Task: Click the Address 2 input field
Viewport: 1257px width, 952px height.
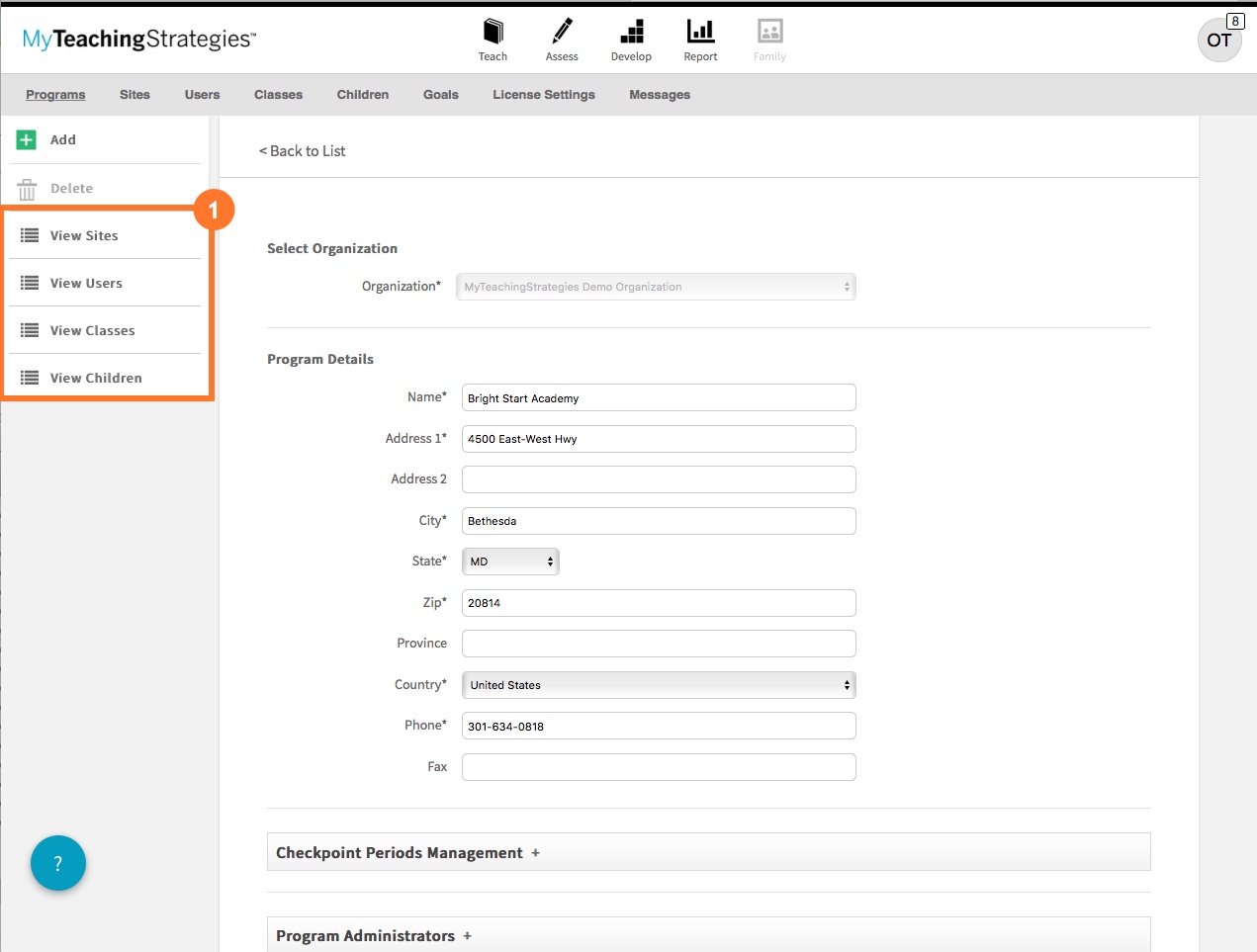Action: (x=659, y=479)
